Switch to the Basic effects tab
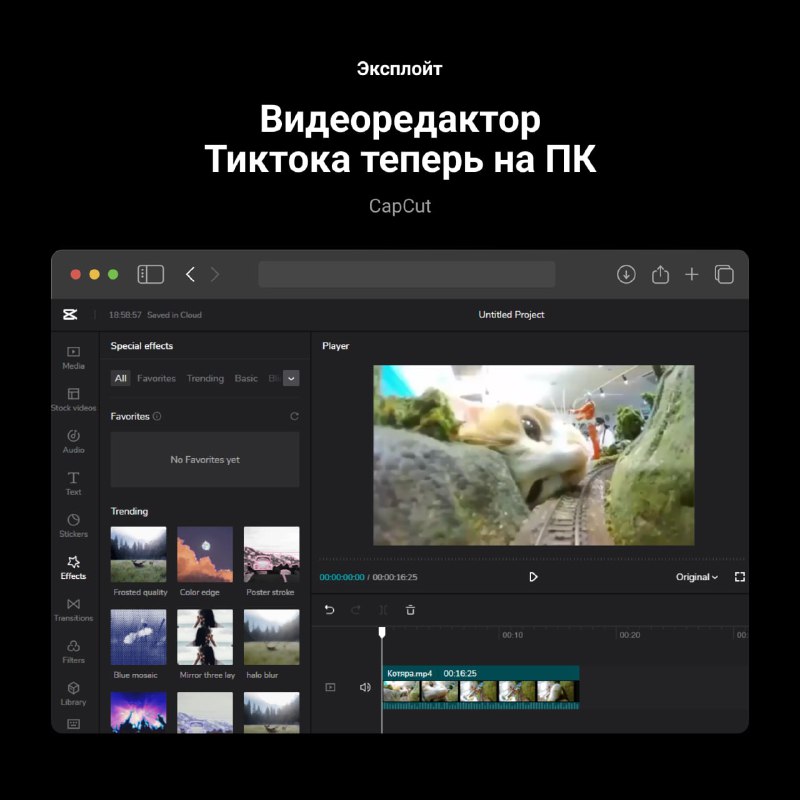This screenshot has height=800, width=800. point(246,378)
